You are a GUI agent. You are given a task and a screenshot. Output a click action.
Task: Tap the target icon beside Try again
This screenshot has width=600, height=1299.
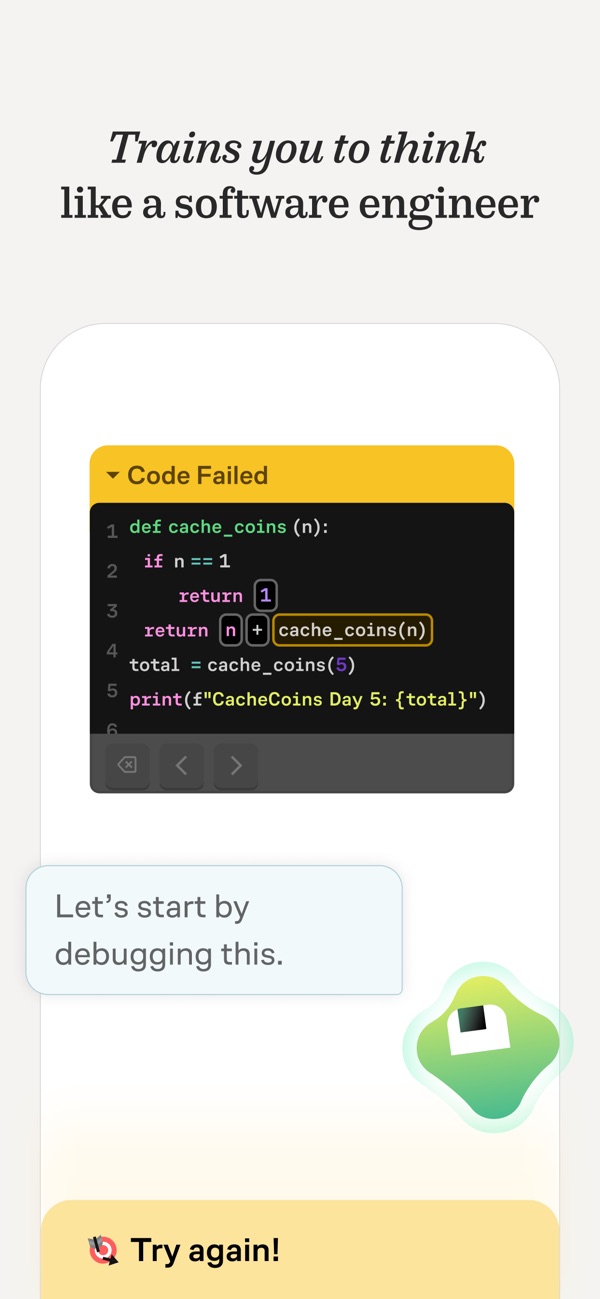103,1250
